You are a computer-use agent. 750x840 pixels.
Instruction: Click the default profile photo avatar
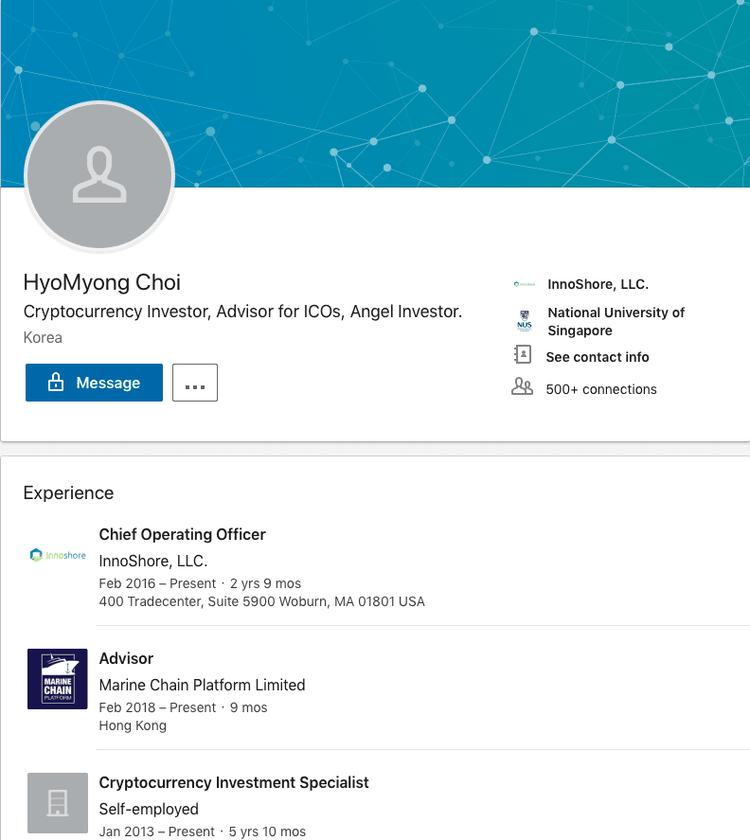[100, 176]
